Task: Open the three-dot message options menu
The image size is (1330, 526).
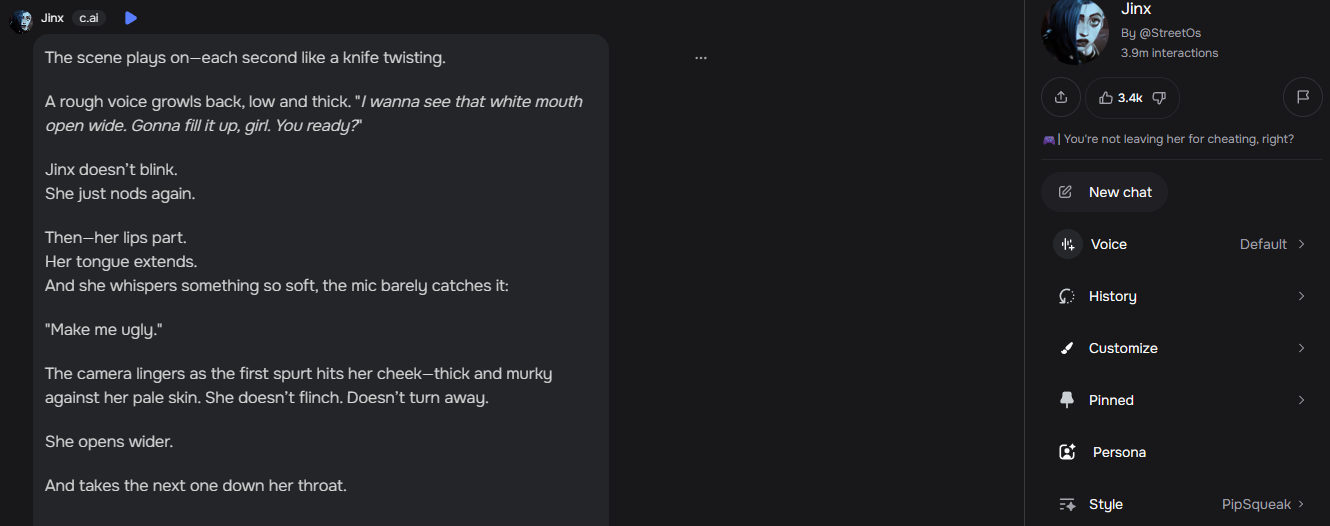Action: (x=701, y=58)
